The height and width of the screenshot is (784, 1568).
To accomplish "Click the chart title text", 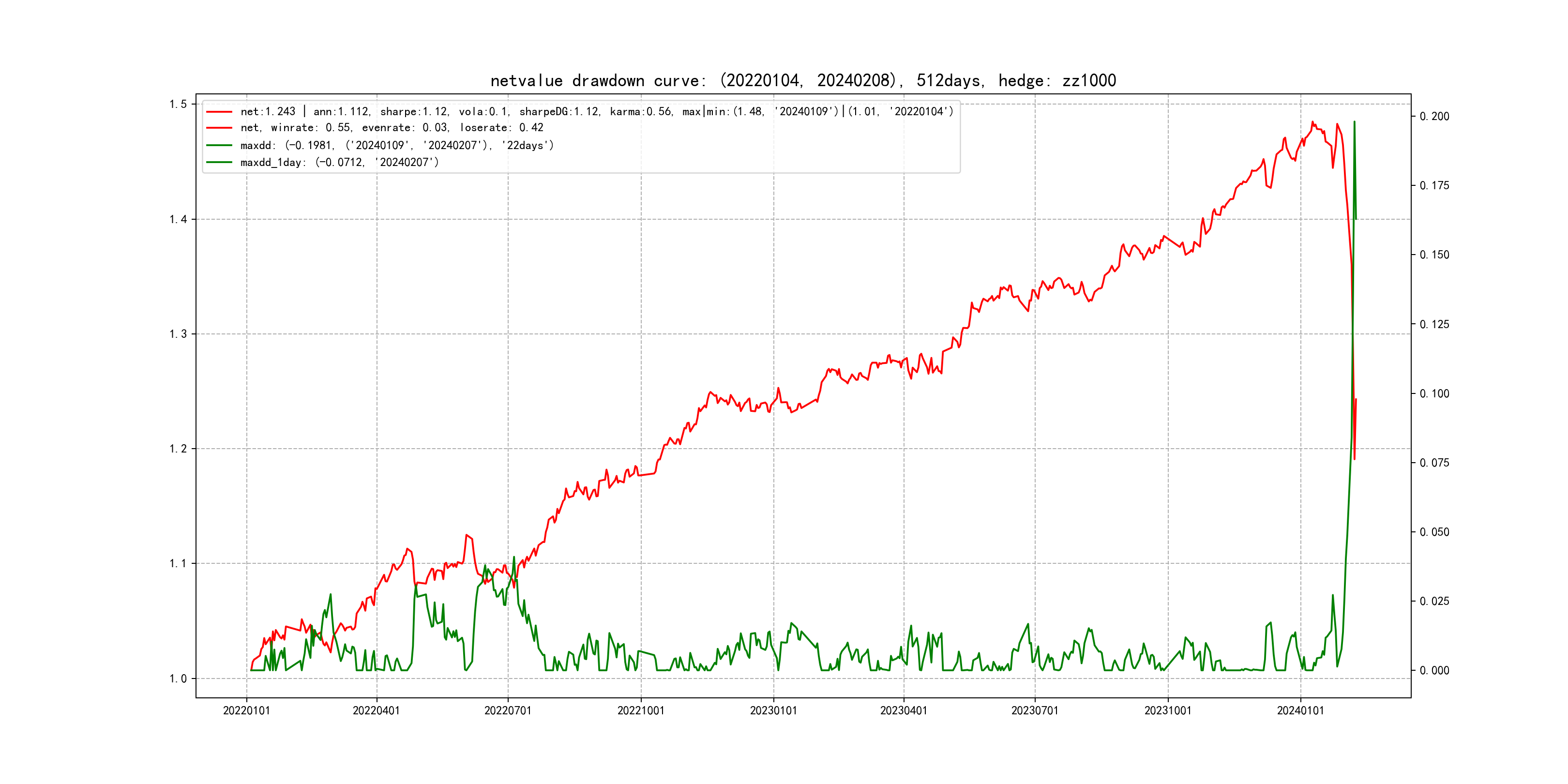I will tap(803, 80).
